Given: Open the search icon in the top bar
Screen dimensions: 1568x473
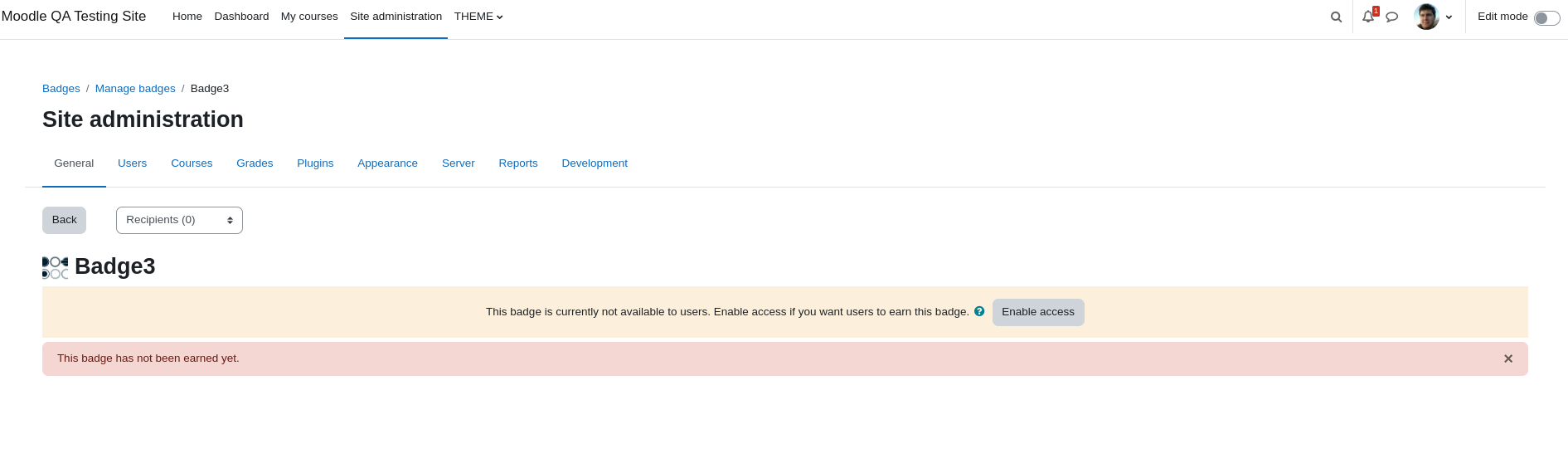Looking at the screenshot, I should 1336,17.
